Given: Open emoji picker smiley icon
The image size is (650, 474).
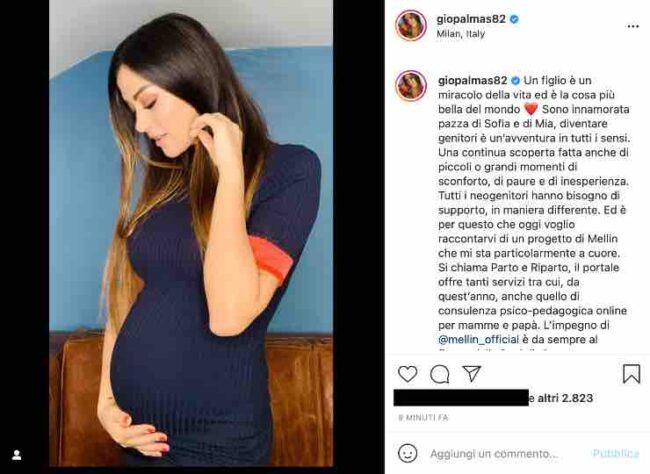Looking at the screenshot, I should (x=407, y=453).
